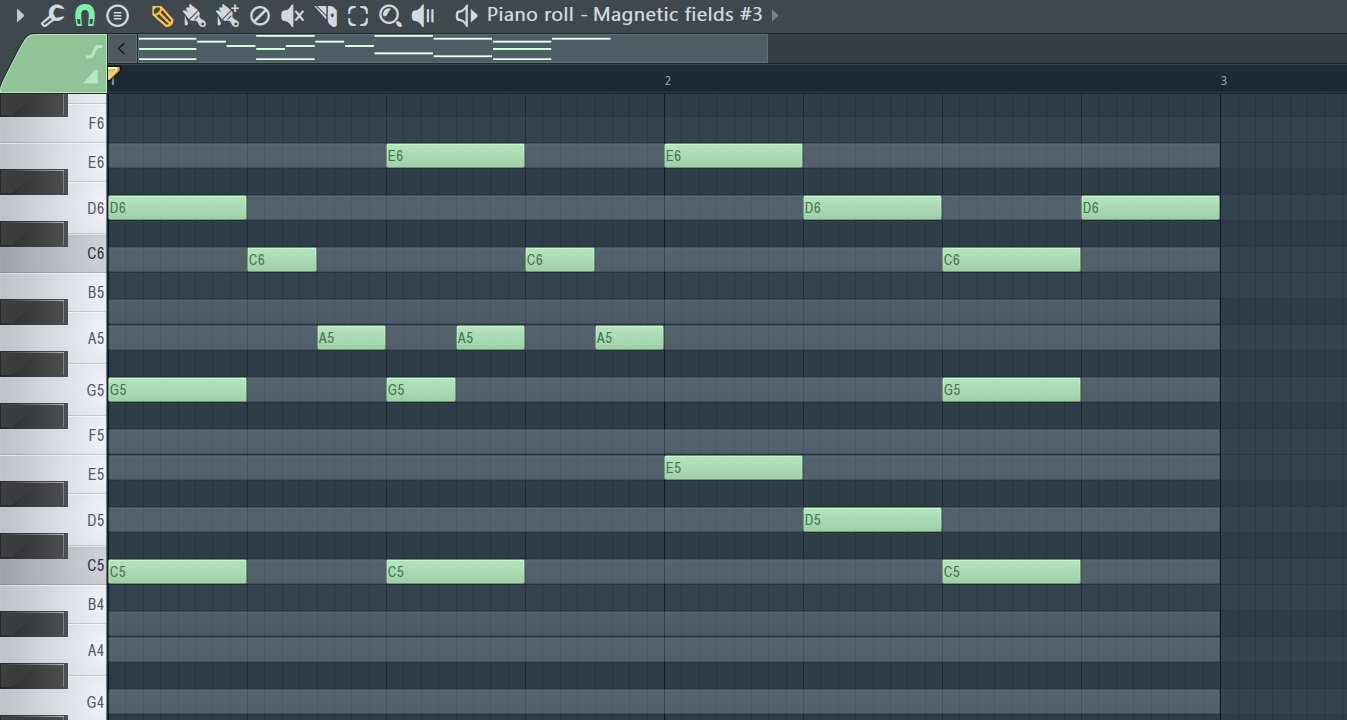Jump to bar 2 on the ruler
Viewport: 1347px width, 720px height.
click(667, 80)
